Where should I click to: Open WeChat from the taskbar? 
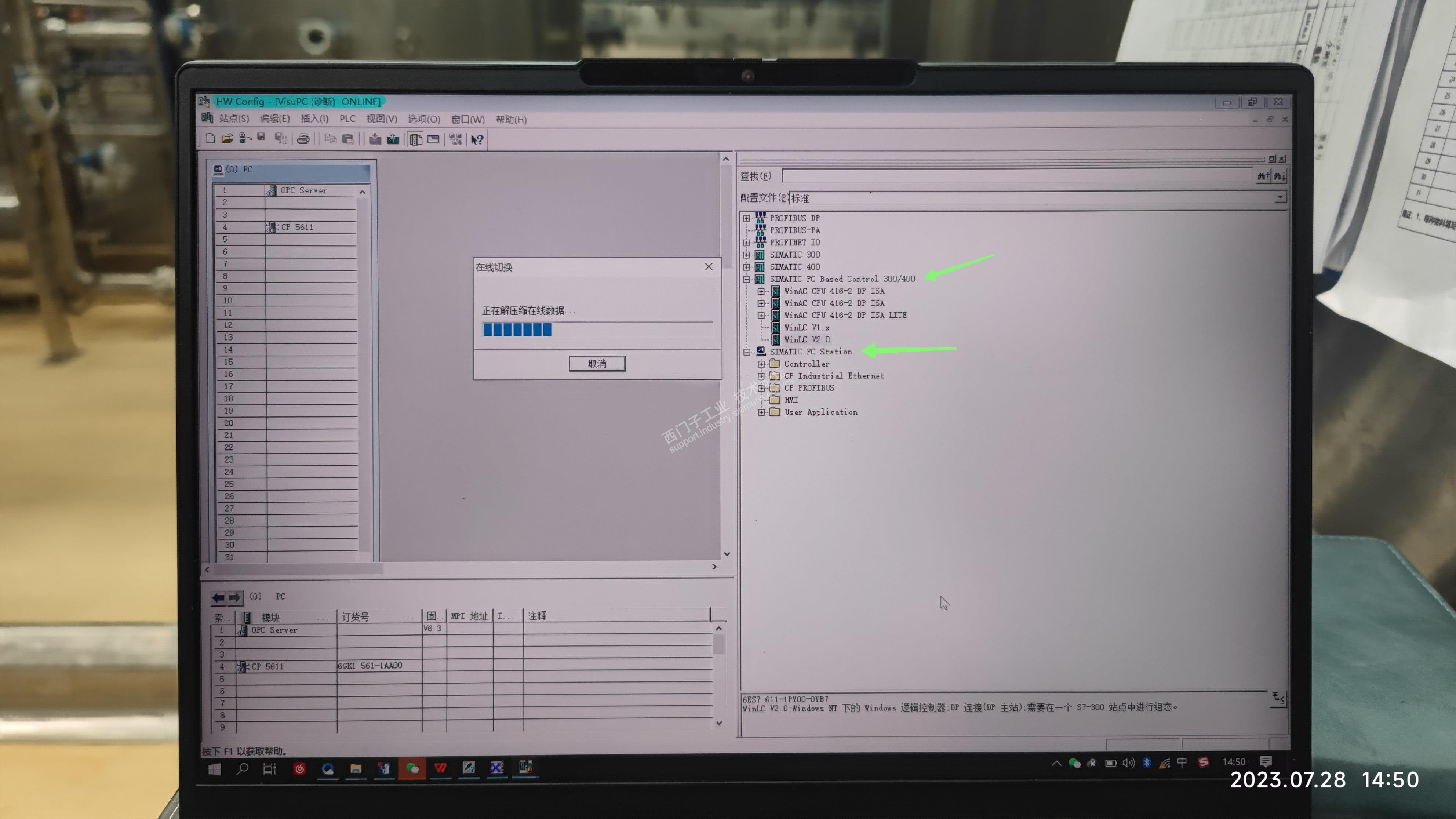pyautogui.click(x=412, y=768)
